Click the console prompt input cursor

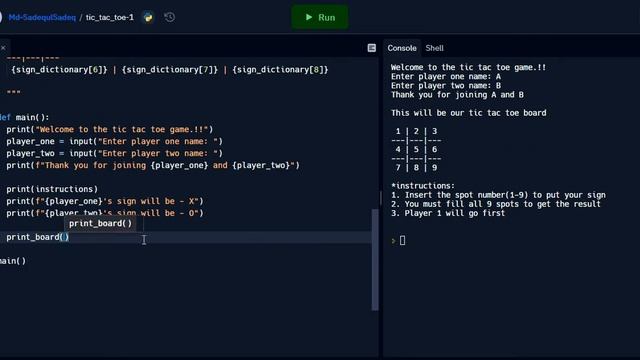(402, 240)
